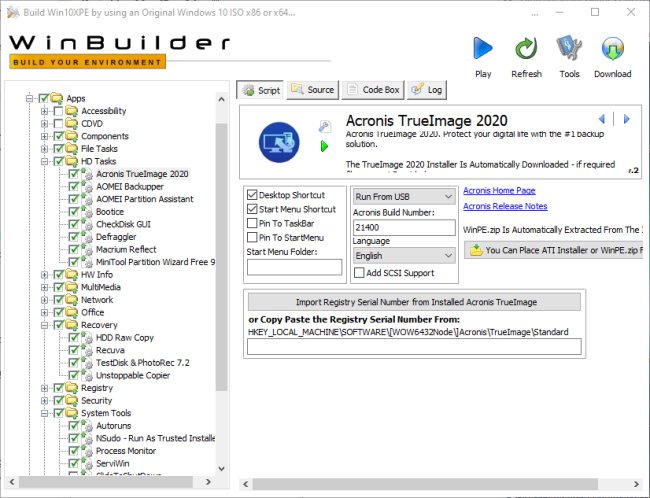Uncheck the Acronis TrueImage 2020 tree checkbox
Image resolution: width=650 pixels, height=498 pixels.
click(74, 174)
